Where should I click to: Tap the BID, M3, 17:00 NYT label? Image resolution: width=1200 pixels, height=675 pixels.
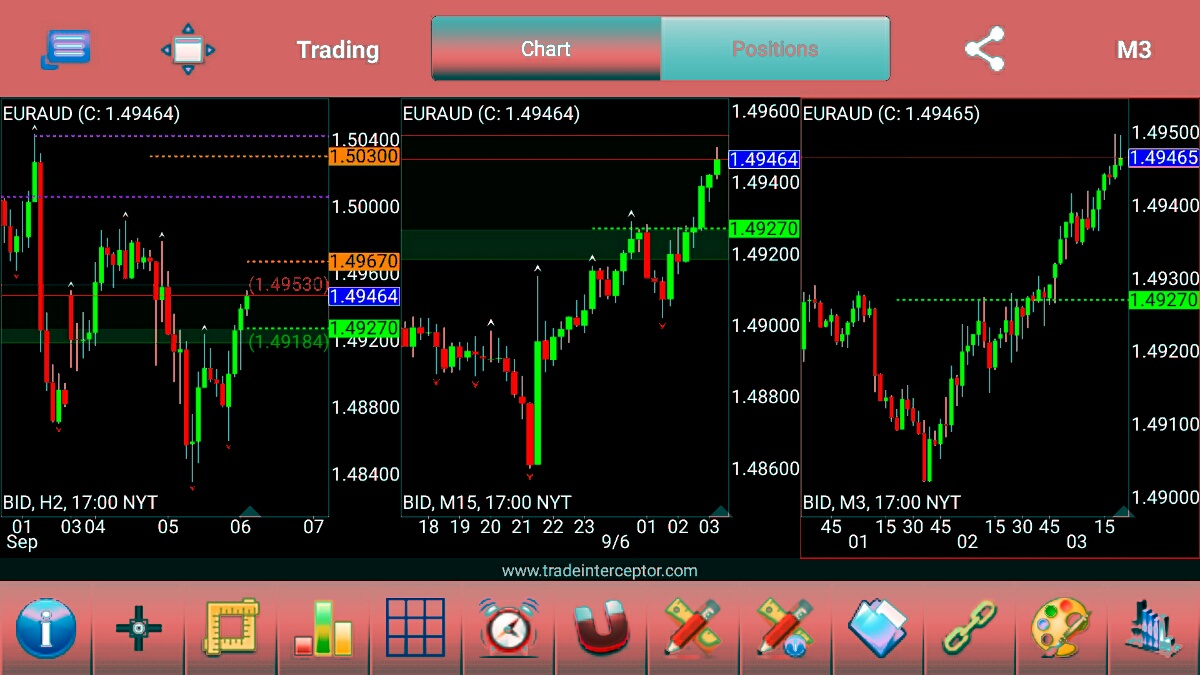coord(882,502)
